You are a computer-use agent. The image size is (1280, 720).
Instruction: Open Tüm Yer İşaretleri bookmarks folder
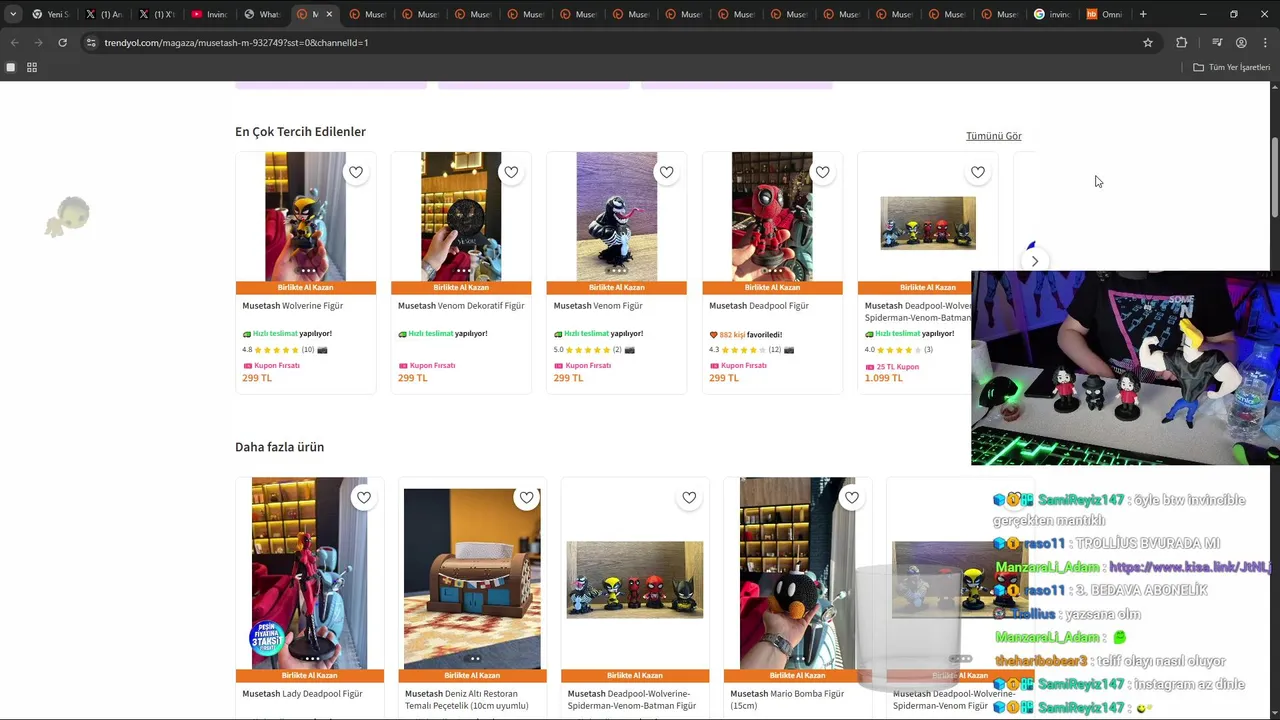[x=1231, y=67]
